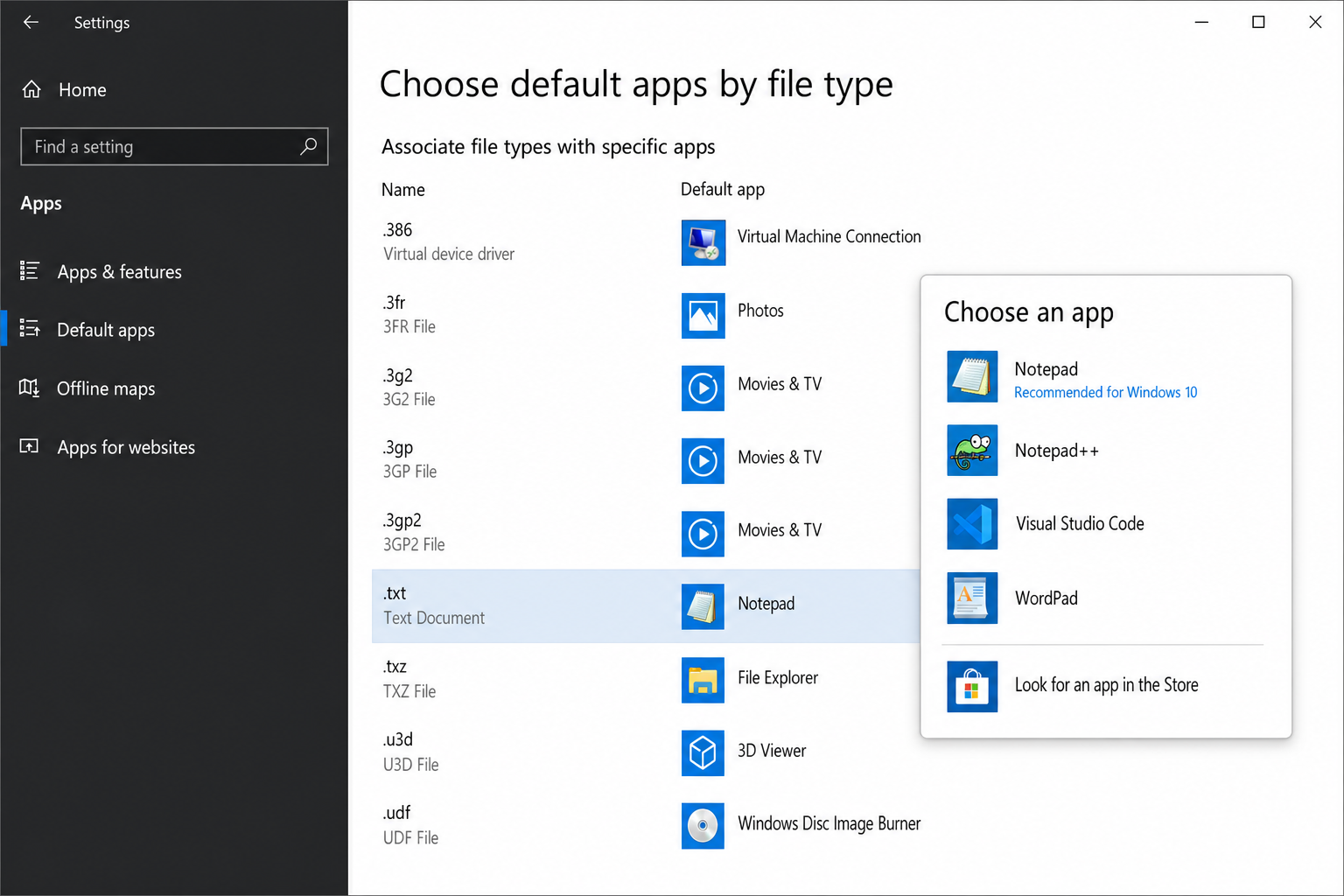Viewport: 1344px width, 896px height.
Task: Click the .3fr file type name
Action: click(394, 303)
